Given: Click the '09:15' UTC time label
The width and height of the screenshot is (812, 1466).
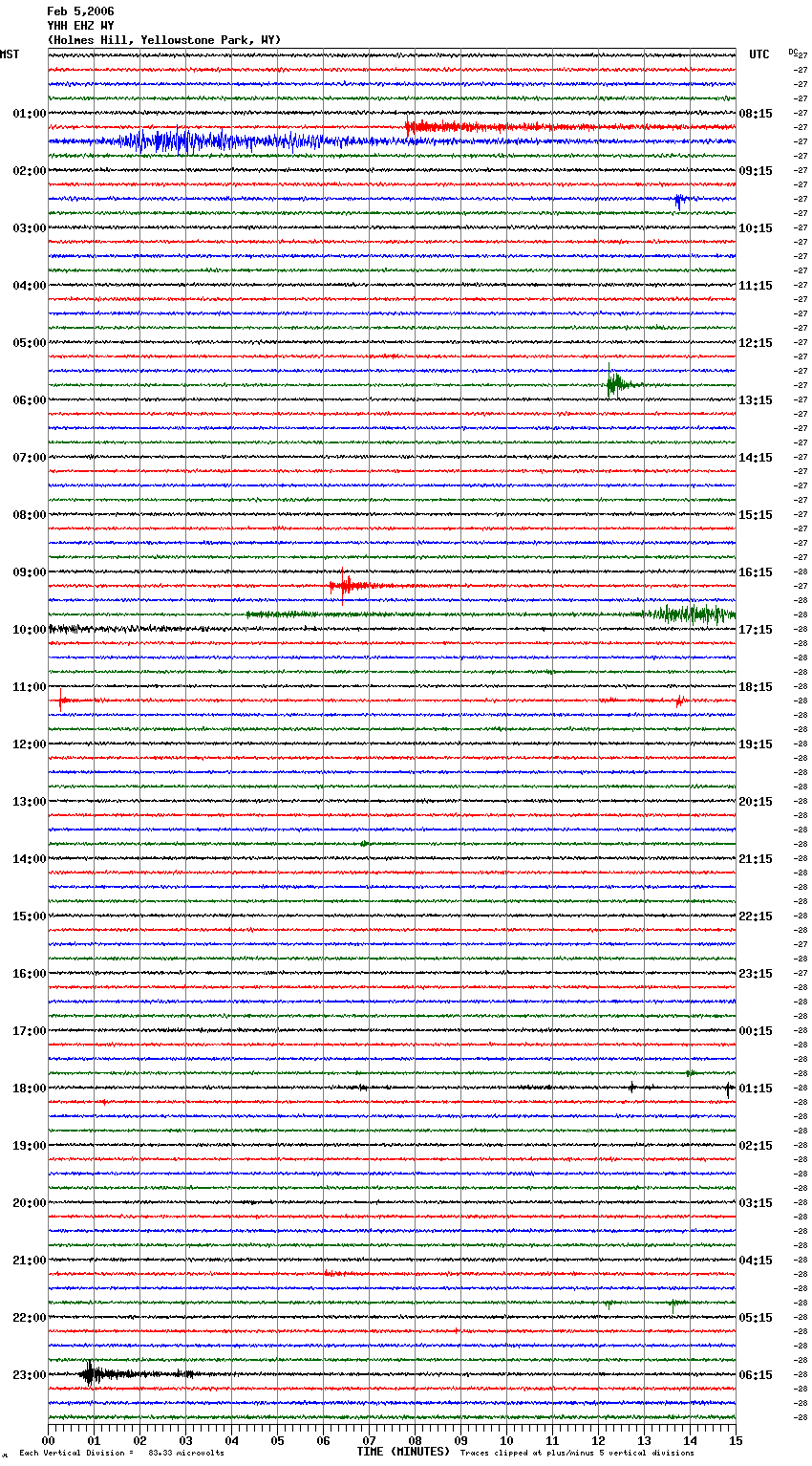Looking at the screenshot, I should [756, 171].
